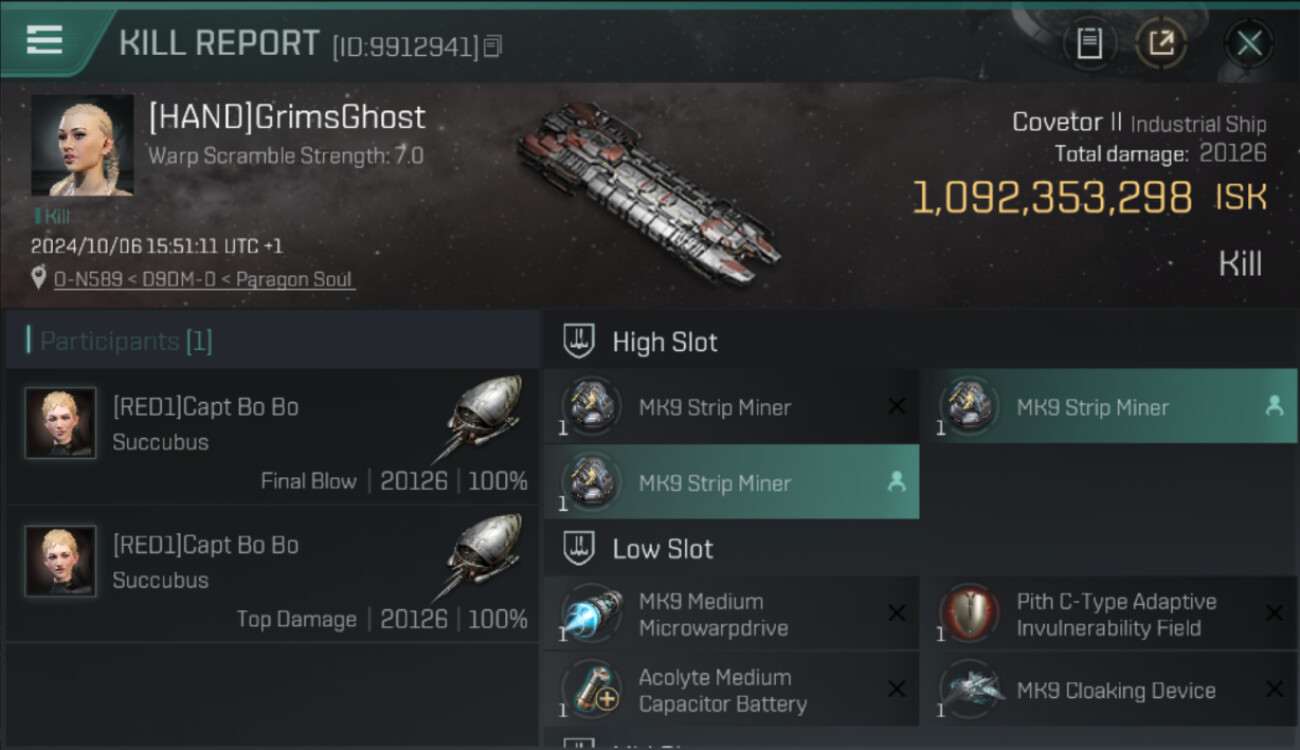The height and width of the screenshot is (750, 1300).
Task: Close the kill report window
Action: tap(1249, 43)
